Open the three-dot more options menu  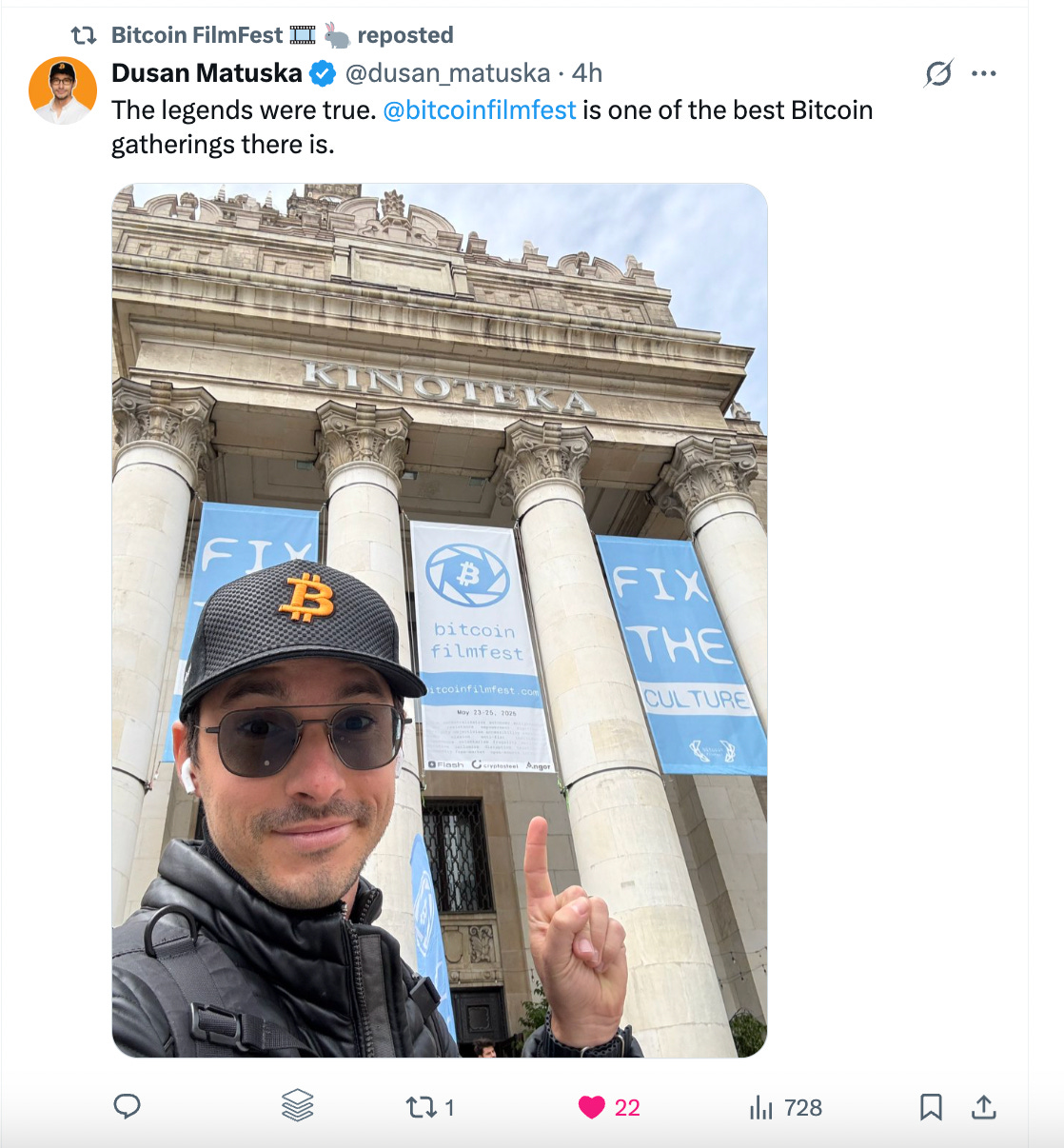(x=984, y=73)
